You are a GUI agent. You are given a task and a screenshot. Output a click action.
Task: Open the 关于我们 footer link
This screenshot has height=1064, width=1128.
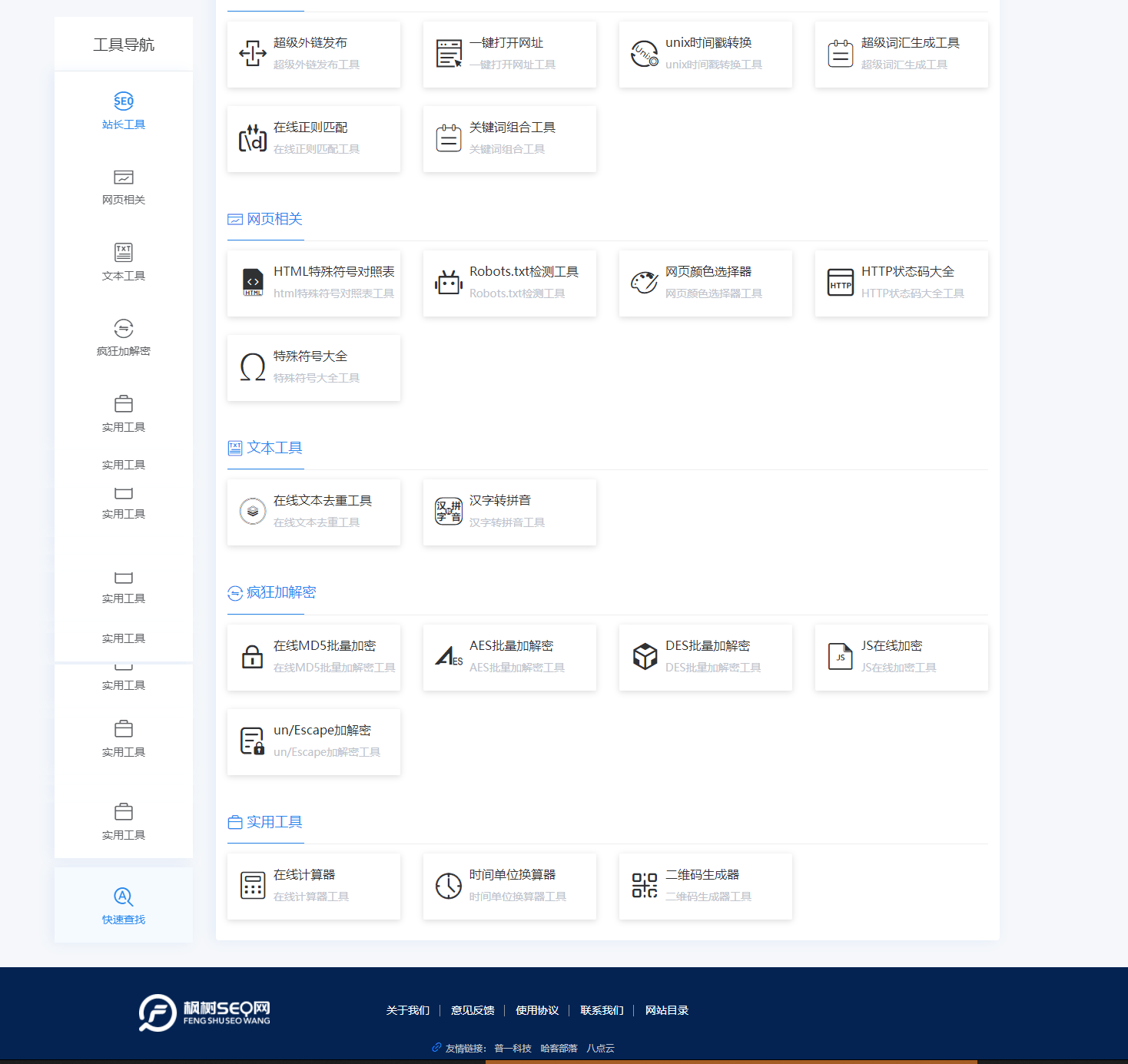(408, 1010)
